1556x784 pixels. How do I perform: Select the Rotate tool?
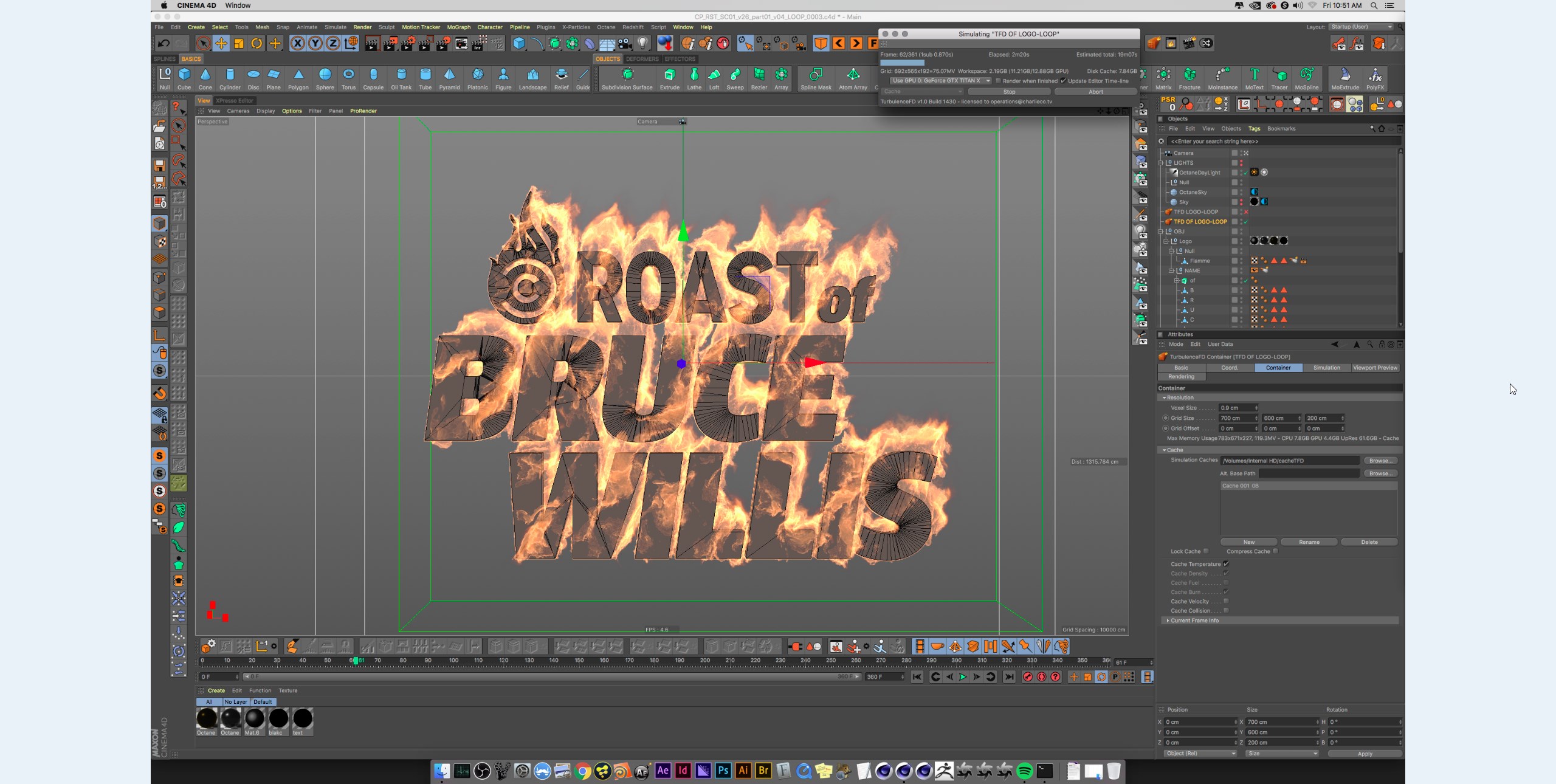pos(256,43)
